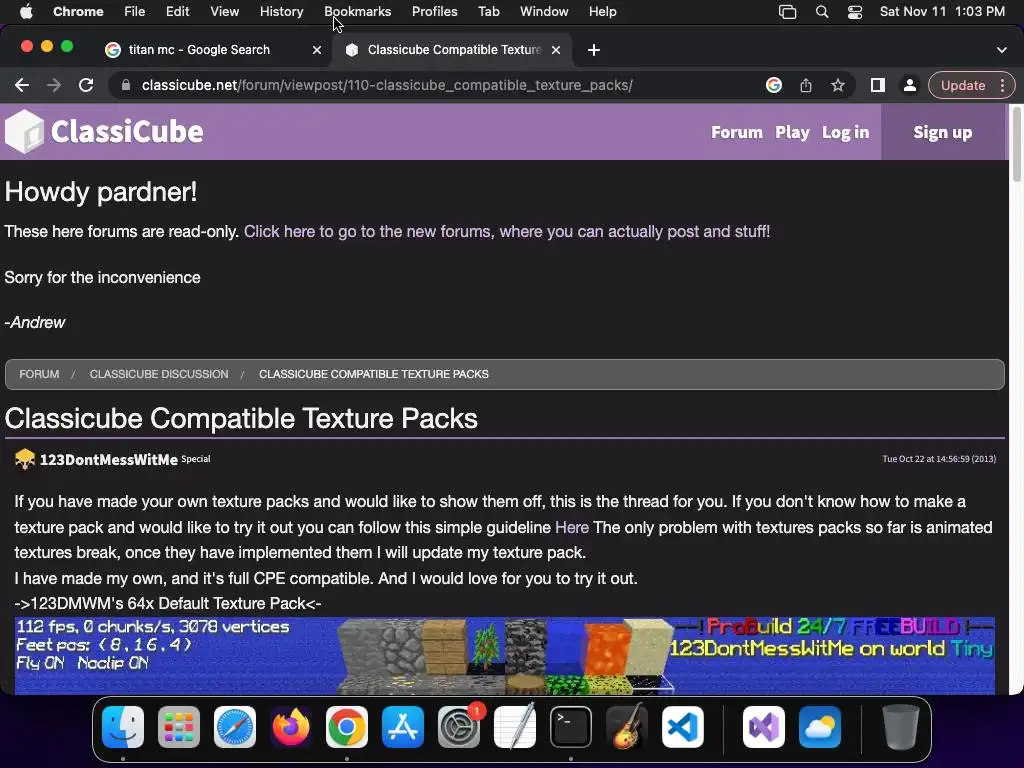Click the site security lock icon

coord(125,85)
